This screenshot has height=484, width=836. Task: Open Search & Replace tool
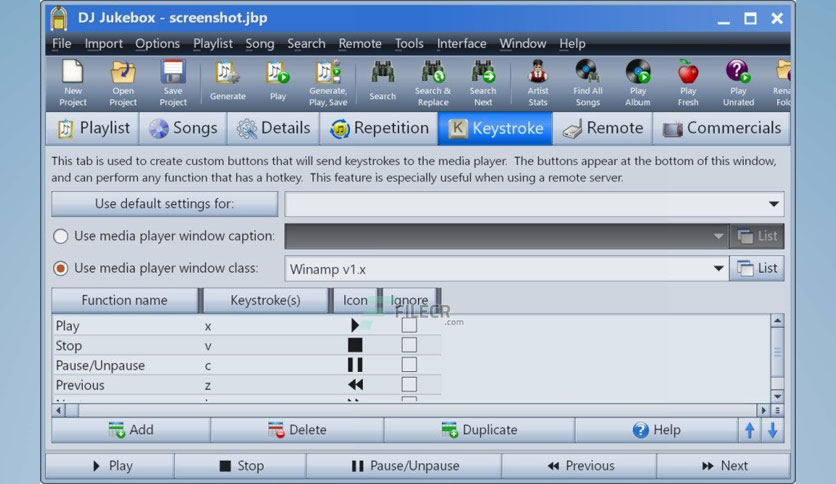(433, 83)
